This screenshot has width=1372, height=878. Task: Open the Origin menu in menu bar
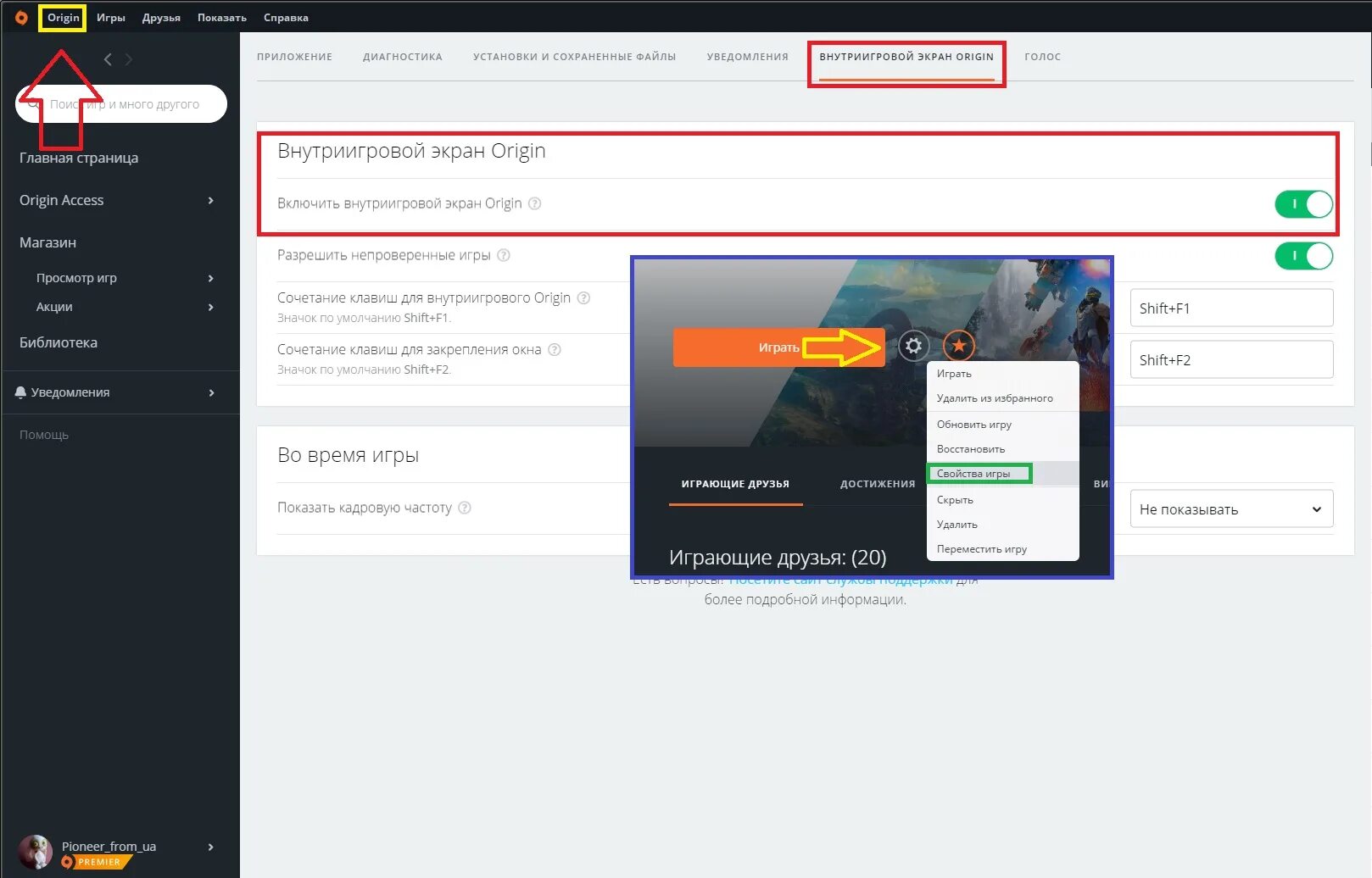tap(63, 18)
